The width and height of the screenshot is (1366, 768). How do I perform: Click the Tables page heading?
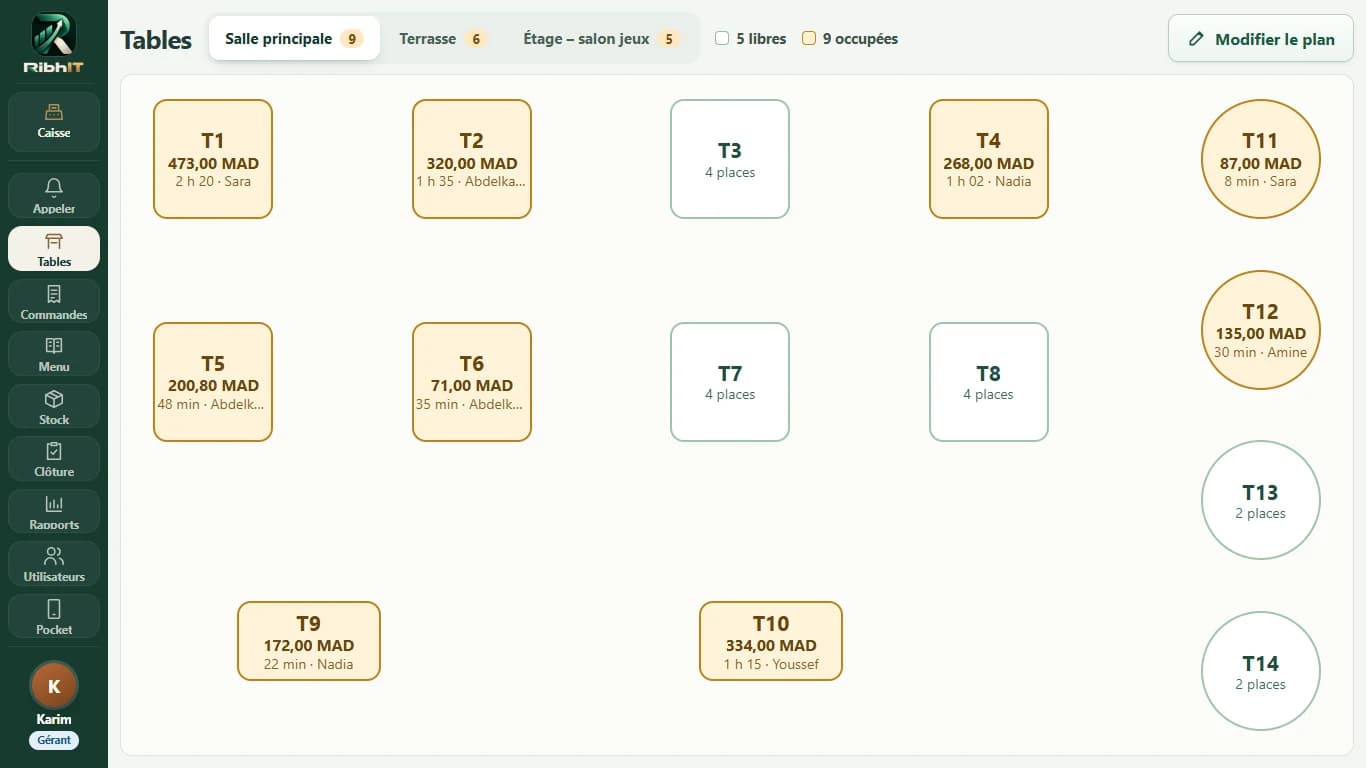(x=156, y=40)
